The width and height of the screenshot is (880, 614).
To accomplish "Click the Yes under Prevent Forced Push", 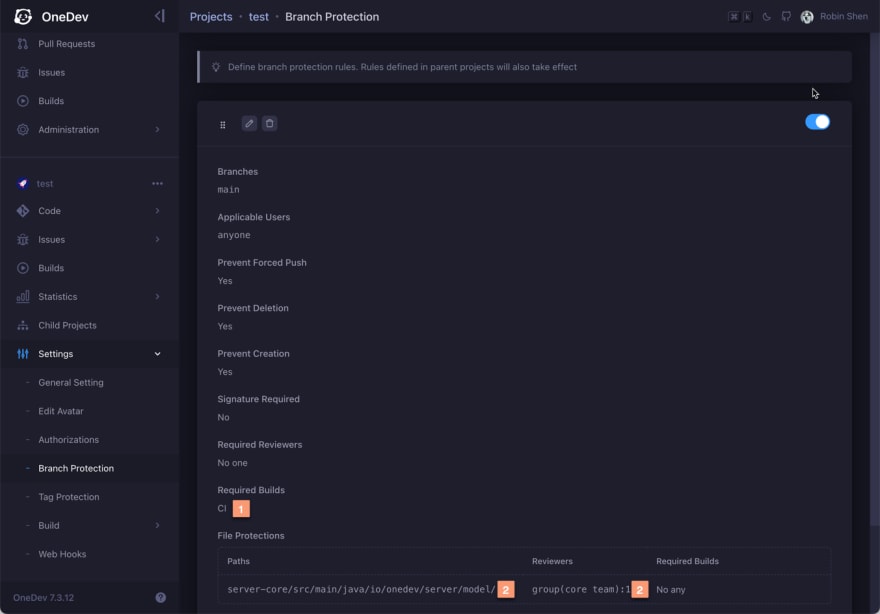I will (225, 281).
